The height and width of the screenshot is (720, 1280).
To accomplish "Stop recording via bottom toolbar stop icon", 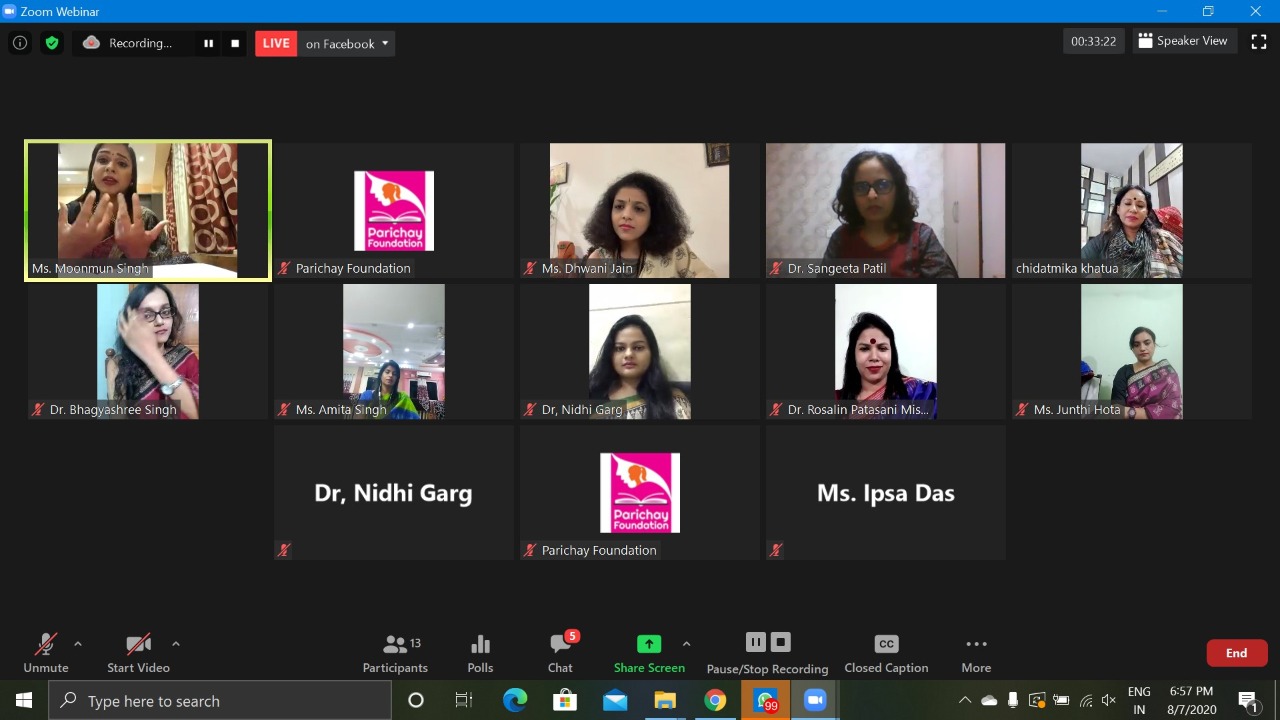I will (781, 642).
